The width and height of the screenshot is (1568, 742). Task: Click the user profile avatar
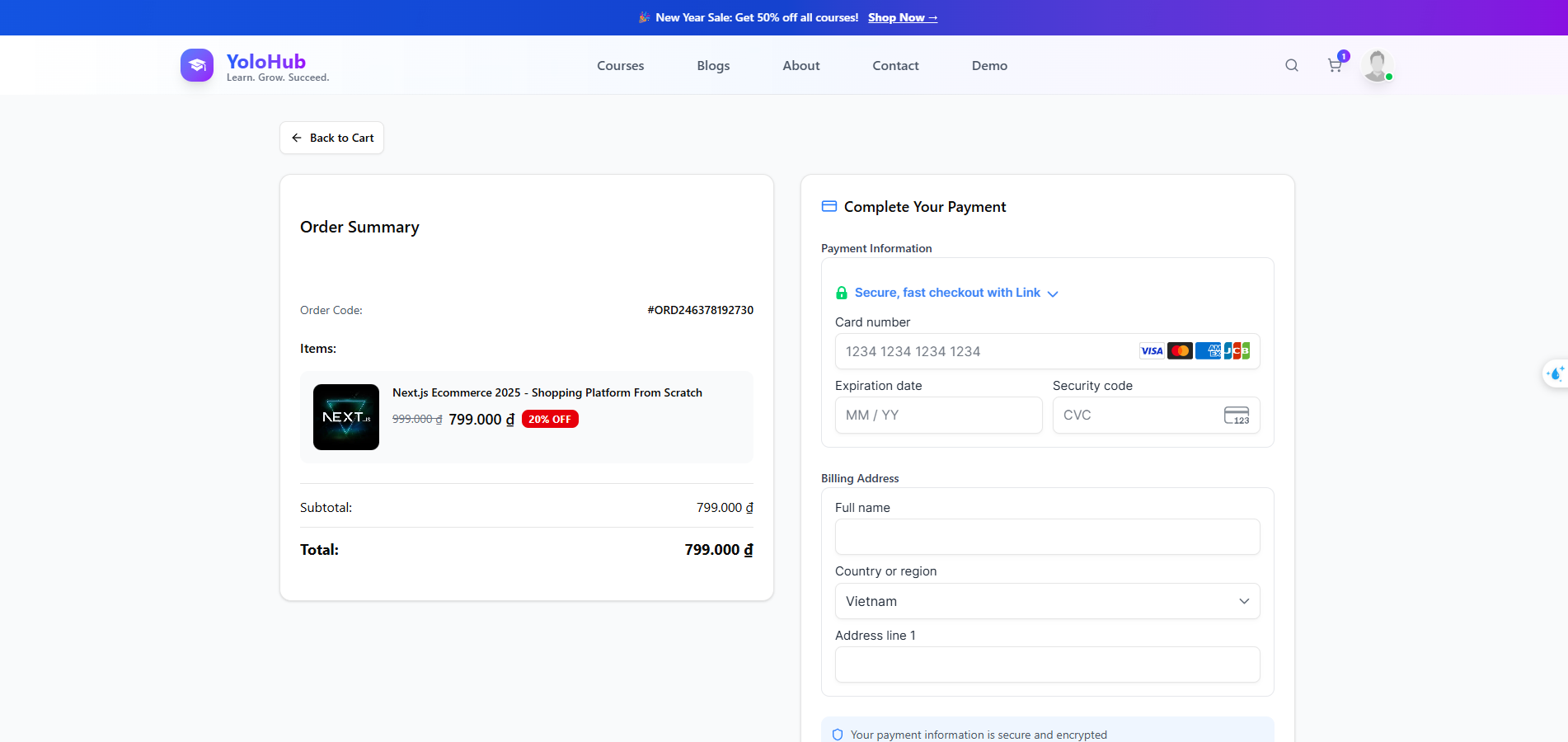(1377, 65)
